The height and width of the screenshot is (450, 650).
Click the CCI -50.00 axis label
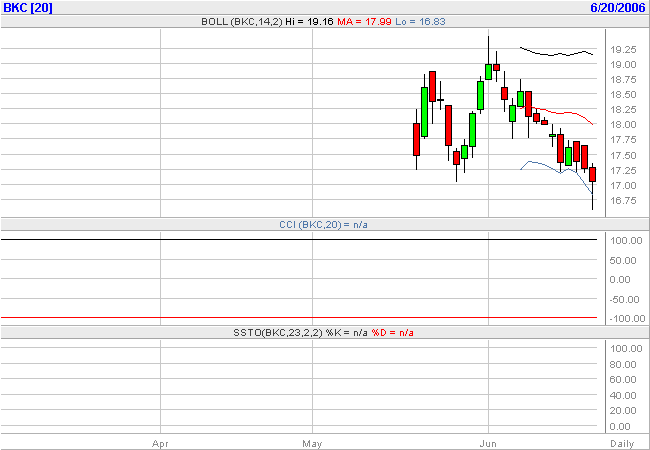pyautogui.click(x=624, y=300)
